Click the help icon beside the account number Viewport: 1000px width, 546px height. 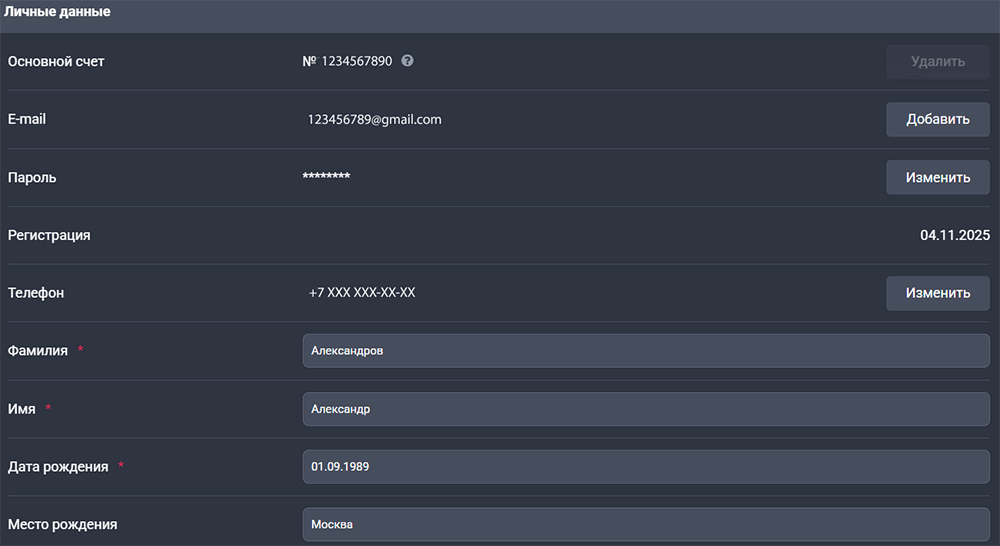pyautogui.click(x=407, y=61)
